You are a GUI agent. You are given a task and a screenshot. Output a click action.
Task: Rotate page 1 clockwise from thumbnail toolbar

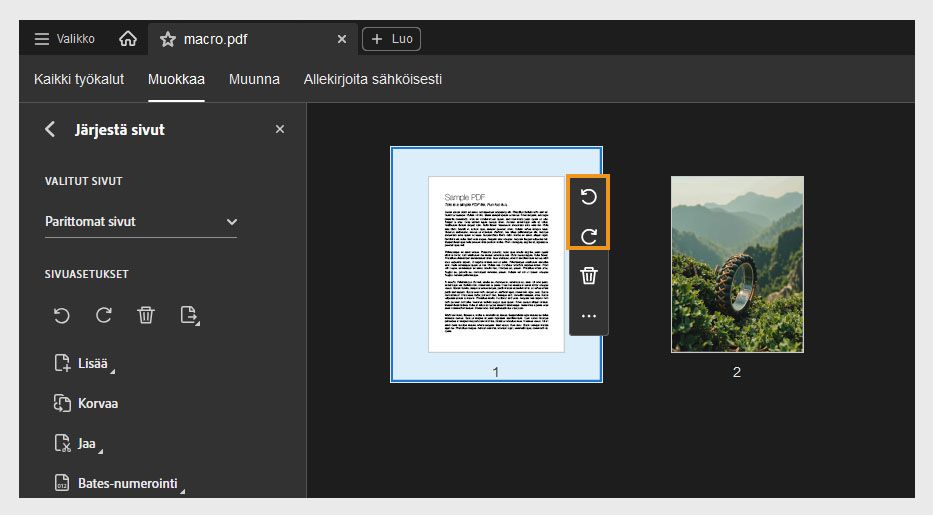click(588, 236)
